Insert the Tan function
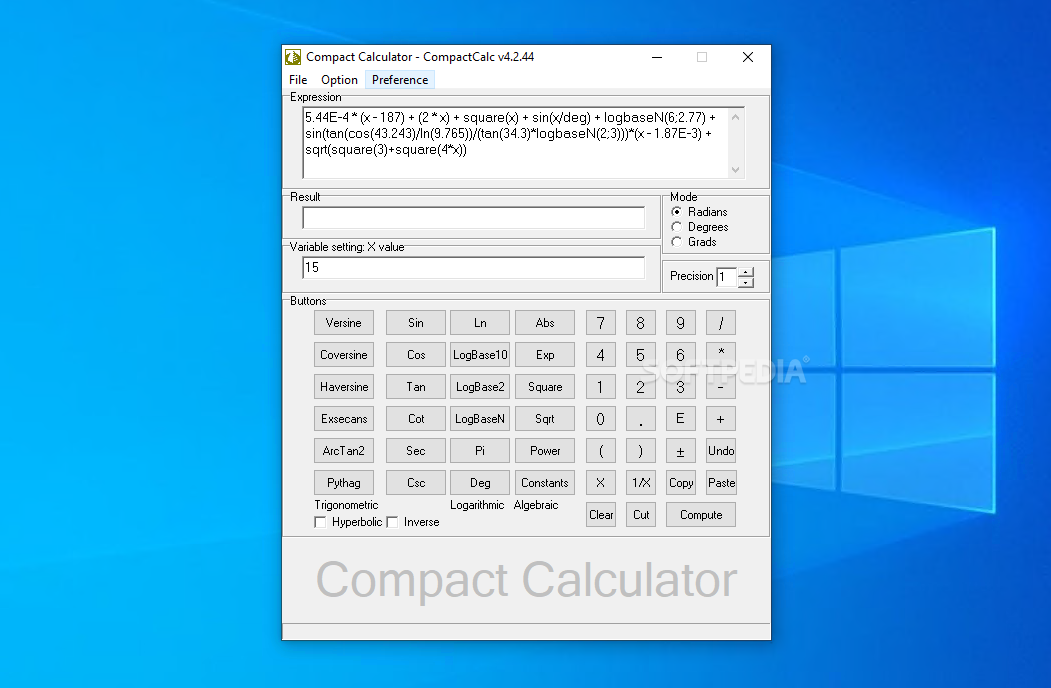The width and height of the screenshot is (1051, 688). point(416,387)
